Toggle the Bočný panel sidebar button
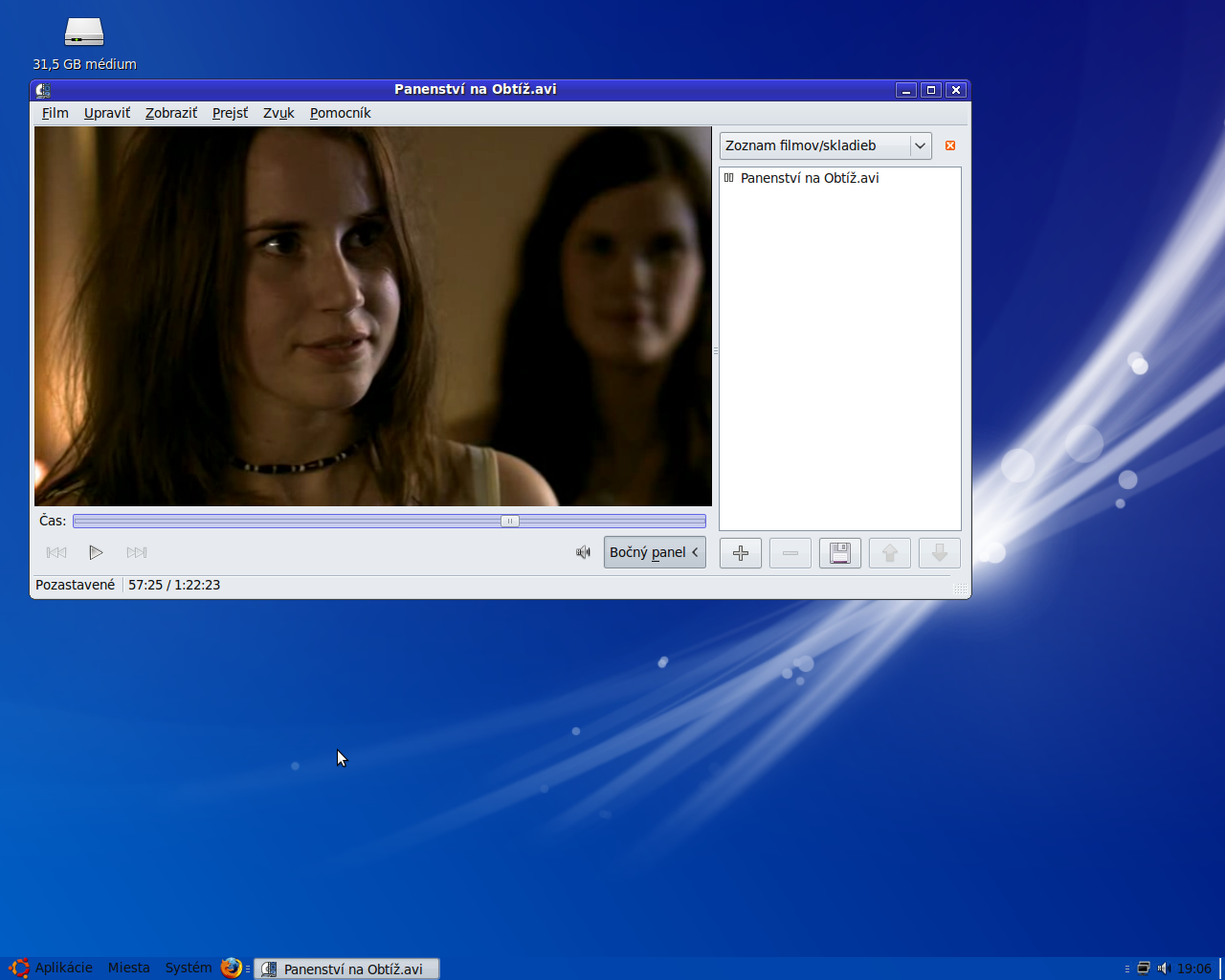Image resolution: width=1225 pixels, height=980 pixels. (654, 552)
